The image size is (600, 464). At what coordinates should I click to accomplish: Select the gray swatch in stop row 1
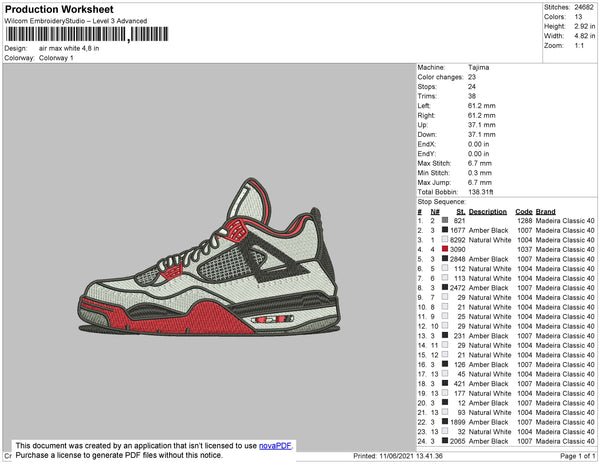pyautogui.click(x=445, y=220)
